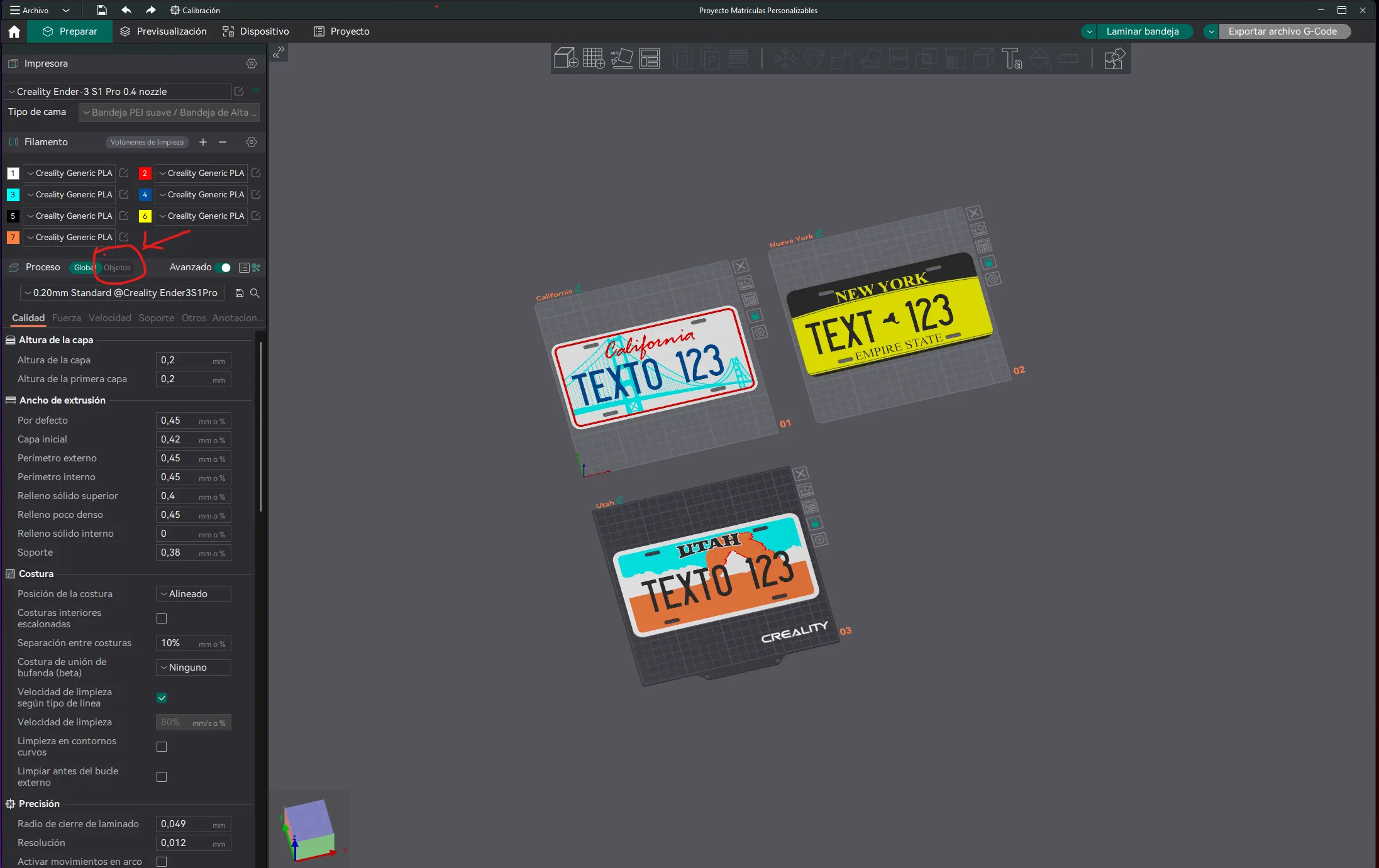Image resolution: width=1379 pixels, height=868 pixels.
Task: Click the Add plate grid icon
Action: (x=594, y=58)
